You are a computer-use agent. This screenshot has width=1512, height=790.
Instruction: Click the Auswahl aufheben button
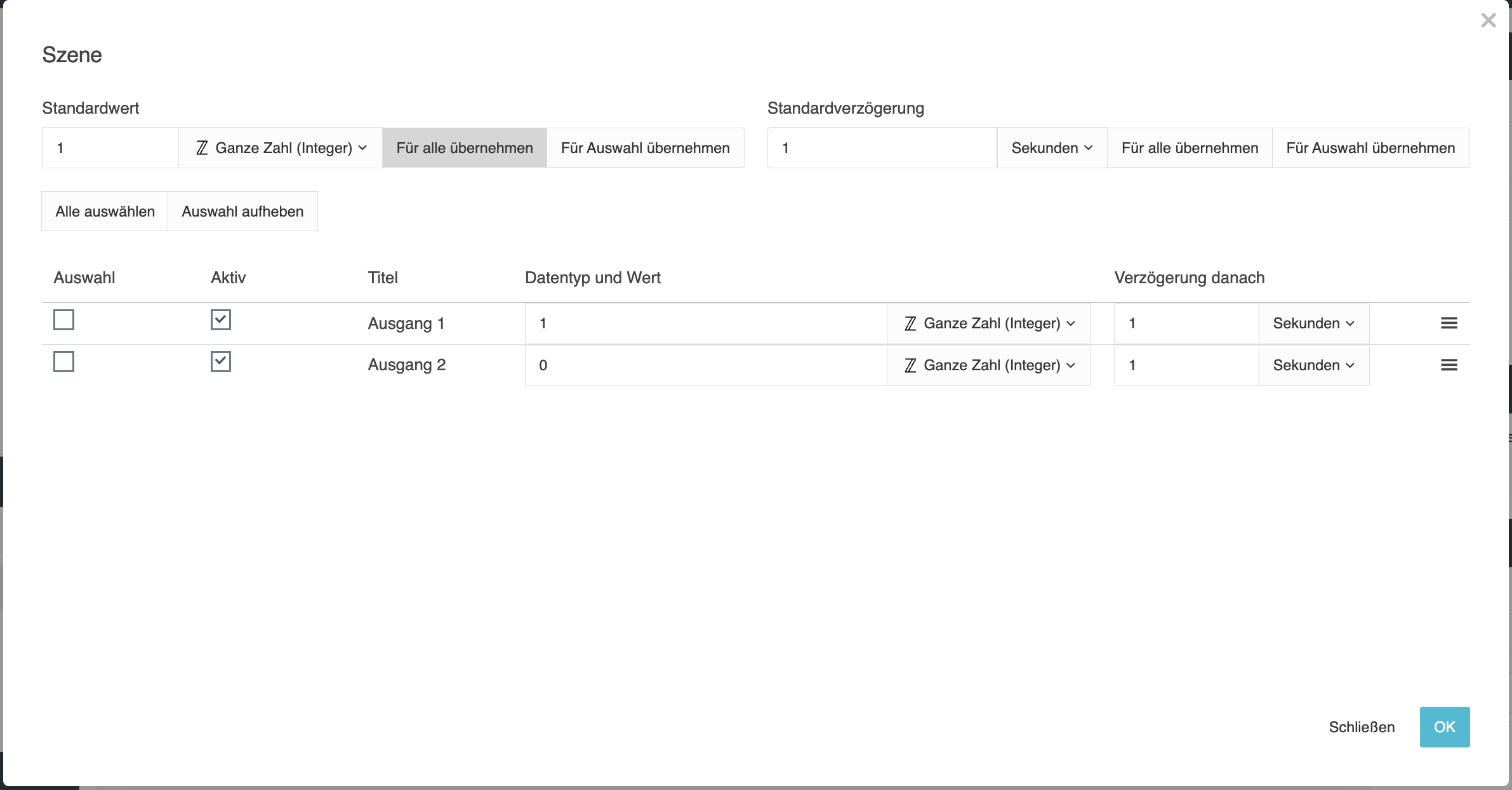[242, 211]
